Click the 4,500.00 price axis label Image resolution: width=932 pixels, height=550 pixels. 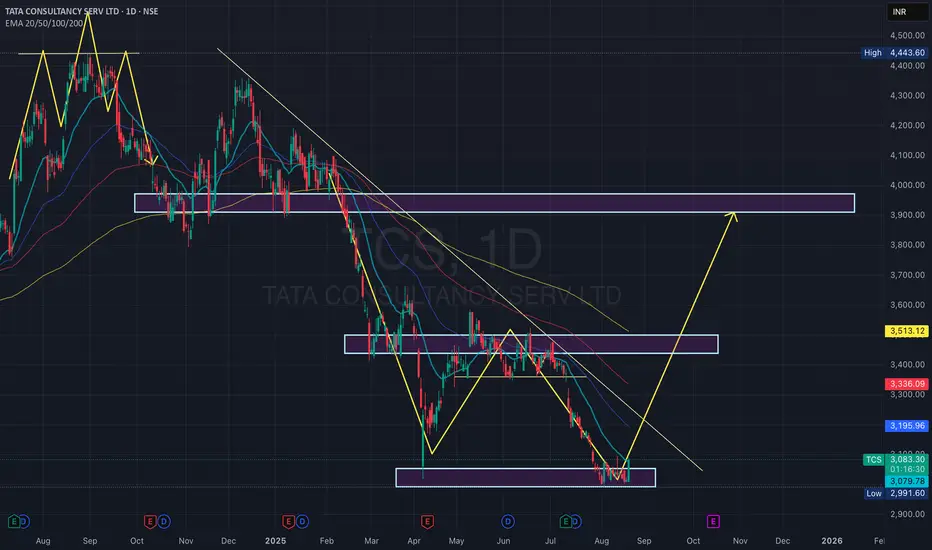tap(907, 36)
